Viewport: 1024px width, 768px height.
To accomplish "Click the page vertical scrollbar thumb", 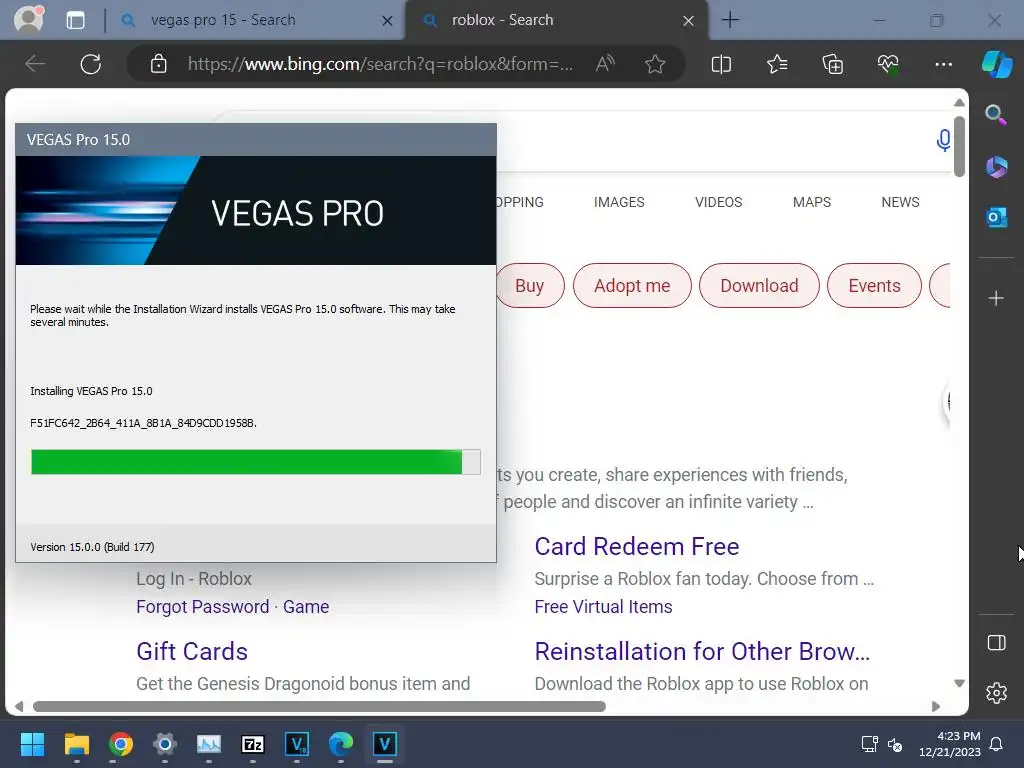I will coord(959,146).
